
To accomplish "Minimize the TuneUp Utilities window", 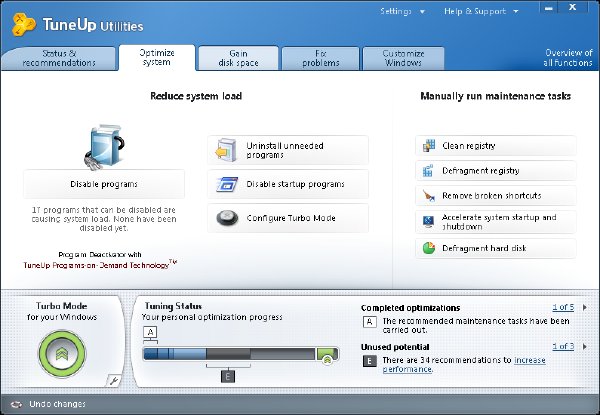I will tap(549, 8).
